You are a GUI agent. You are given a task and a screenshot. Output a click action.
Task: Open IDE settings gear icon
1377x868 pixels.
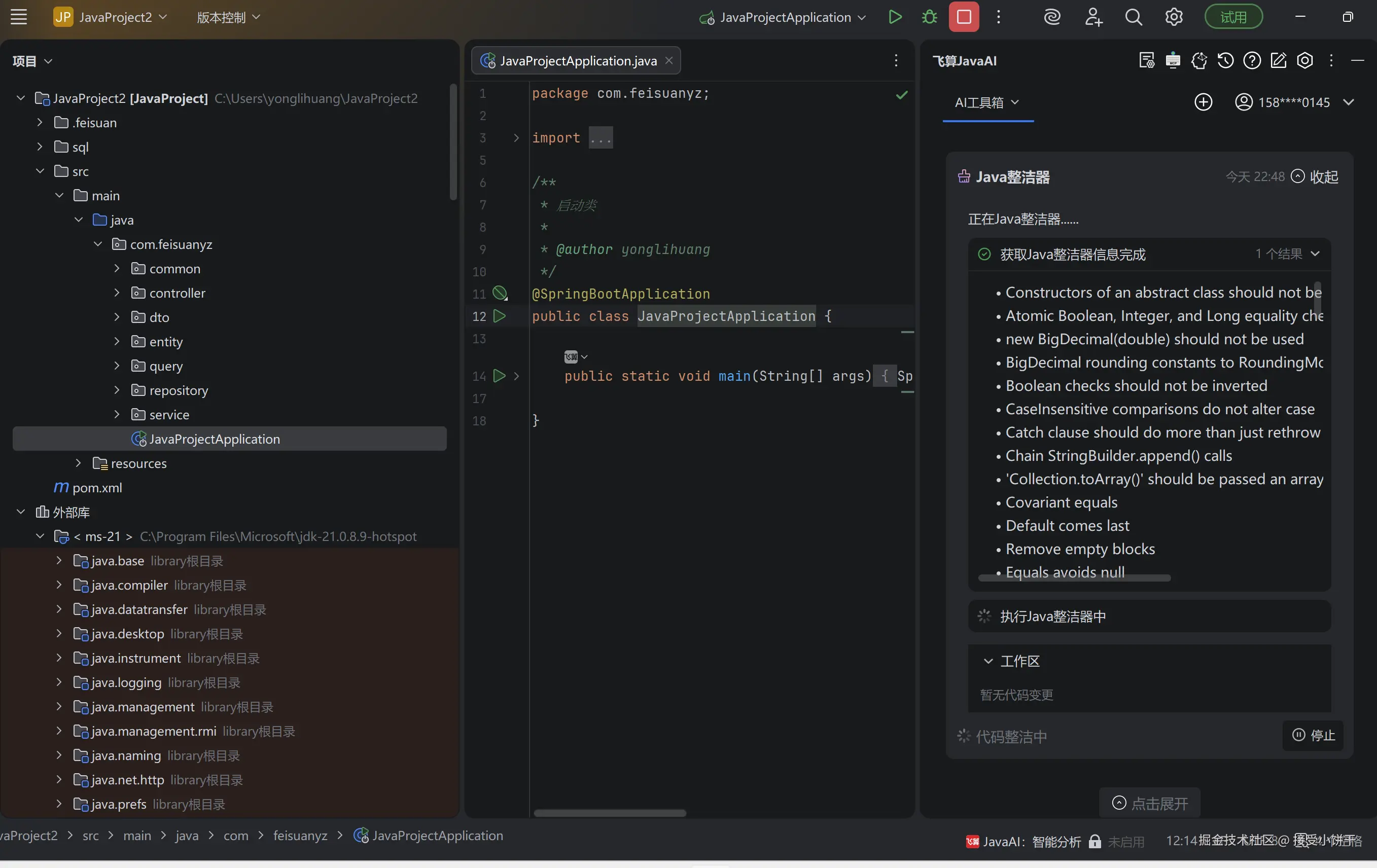click(x=1174, y=17)
